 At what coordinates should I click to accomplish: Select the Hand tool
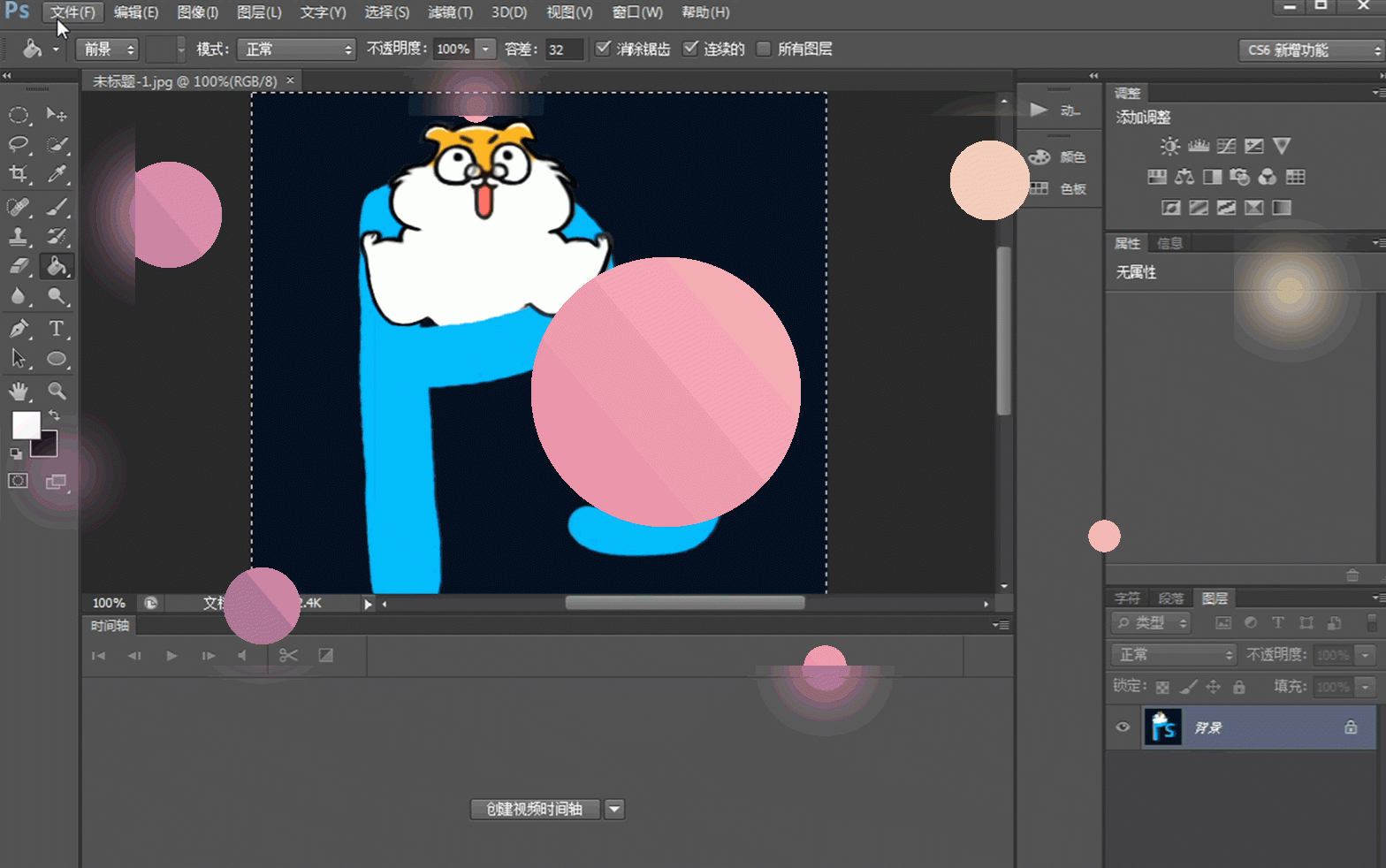[x=19, y=391]
